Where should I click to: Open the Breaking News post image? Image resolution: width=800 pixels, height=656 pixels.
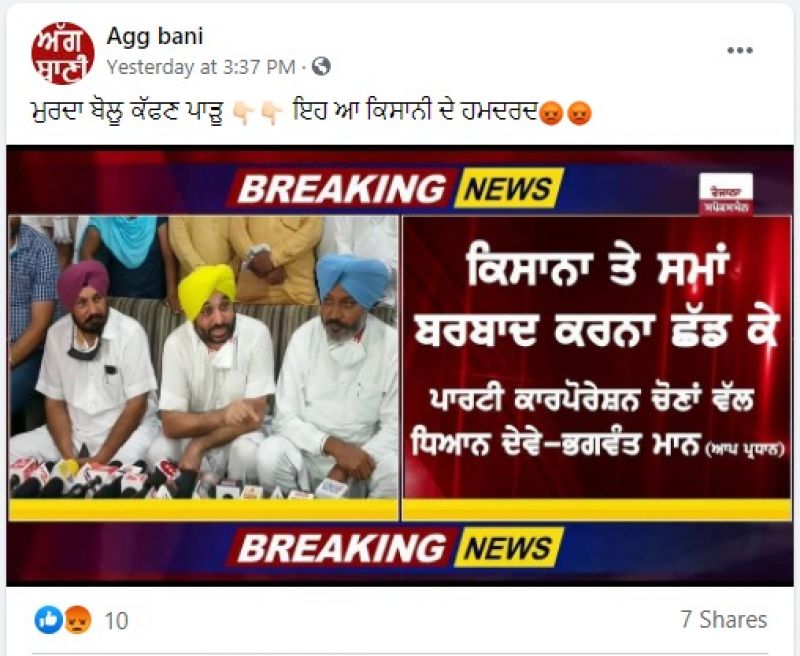[x=400, y=366]
